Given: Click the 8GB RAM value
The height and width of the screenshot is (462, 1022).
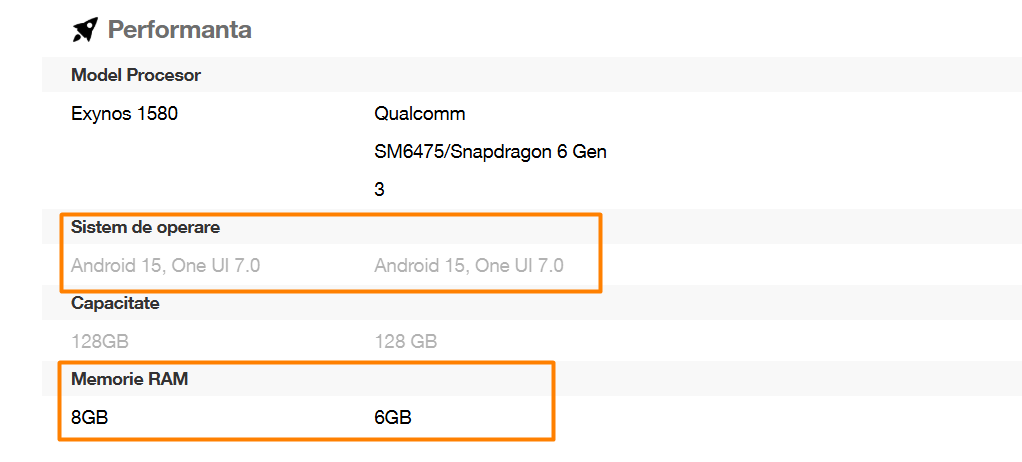Looking at the screenshot, I should (89, 418).
